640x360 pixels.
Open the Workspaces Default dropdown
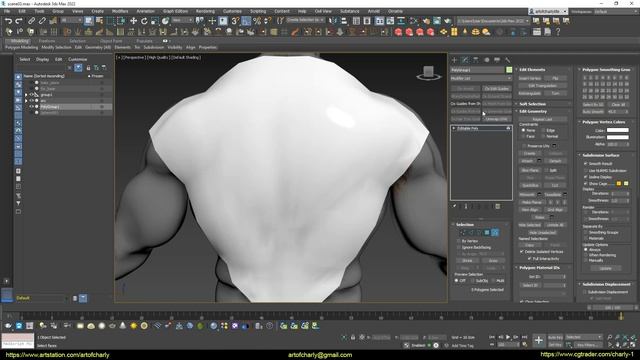coord(617,11)
